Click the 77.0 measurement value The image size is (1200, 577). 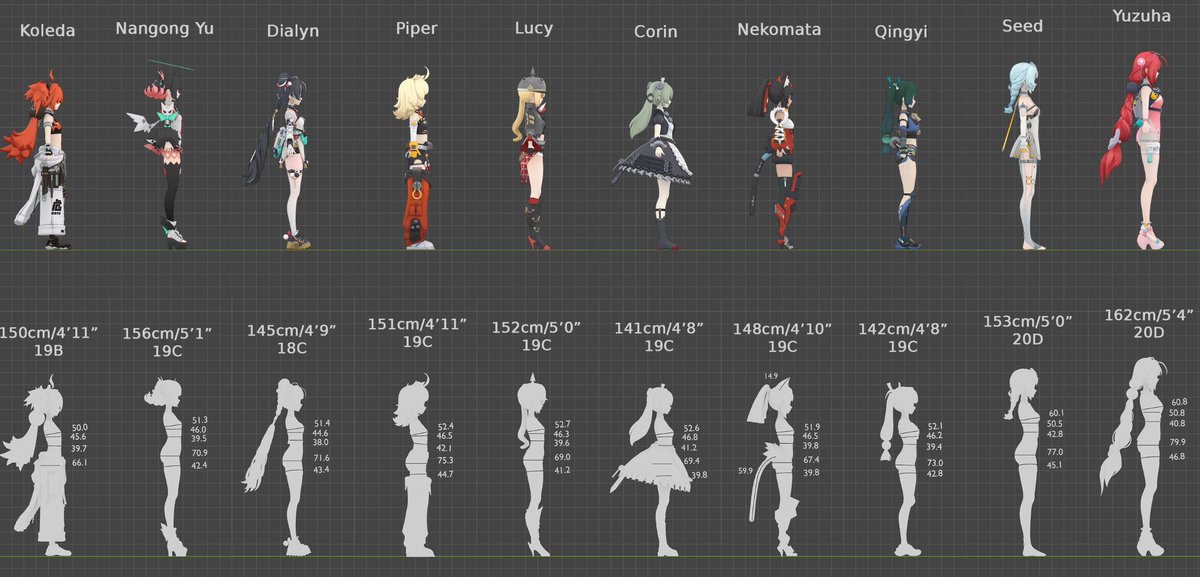point(1056,452)
